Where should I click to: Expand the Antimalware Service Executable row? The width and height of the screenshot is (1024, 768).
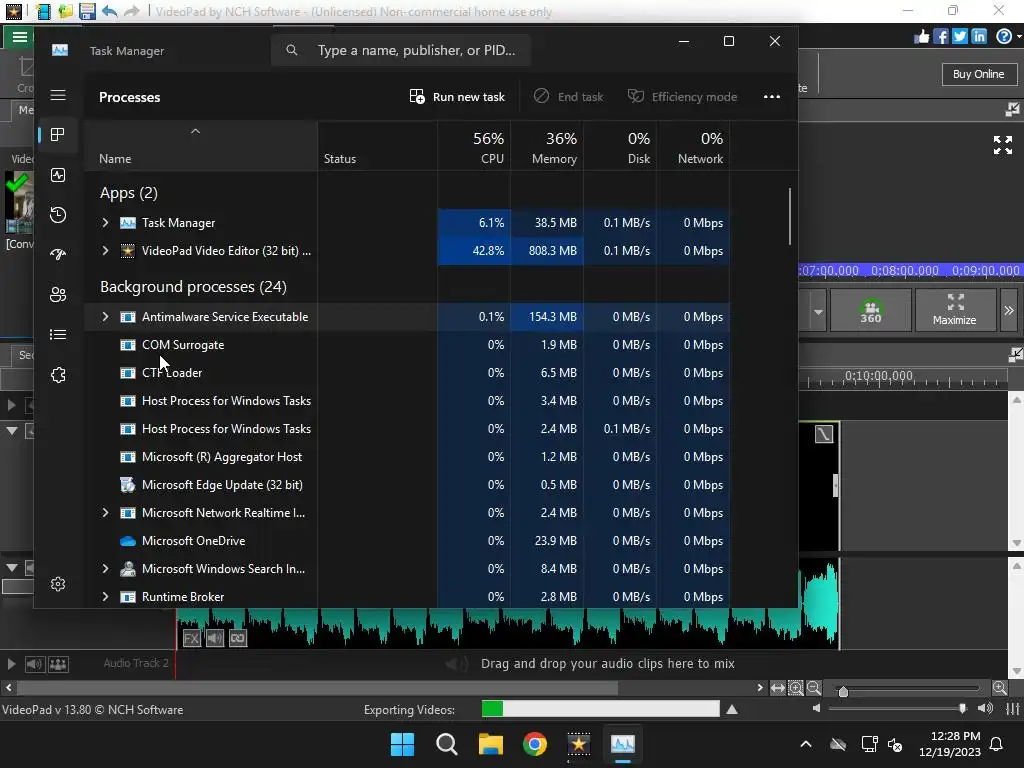point(105,317)
